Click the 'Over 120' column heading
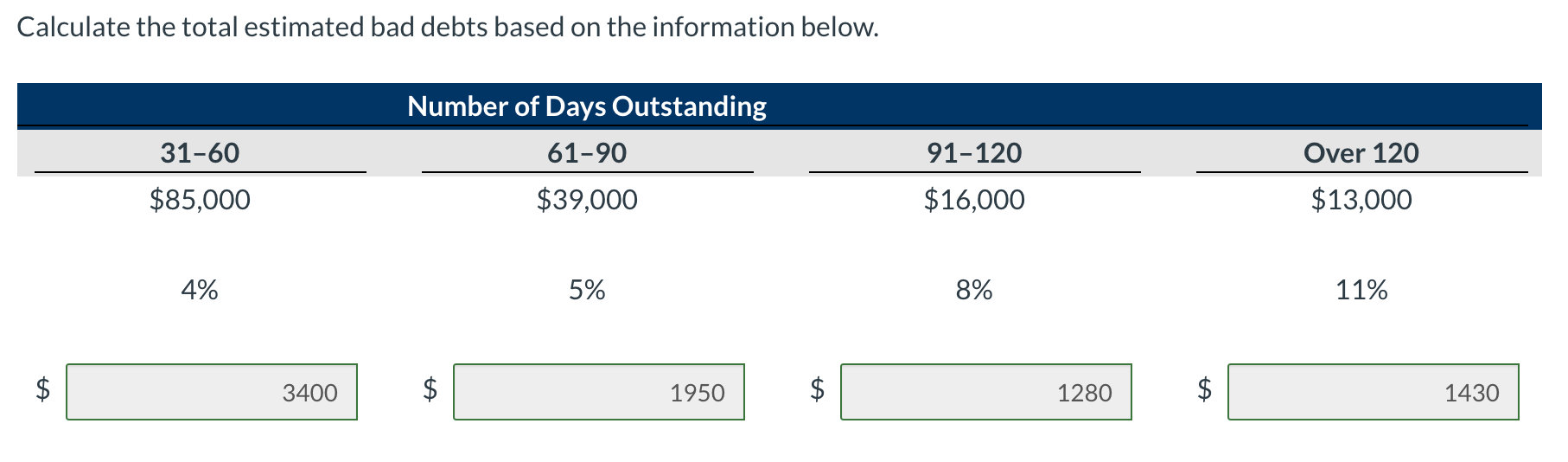The image size is (1568, 462). click(1361, 153)
